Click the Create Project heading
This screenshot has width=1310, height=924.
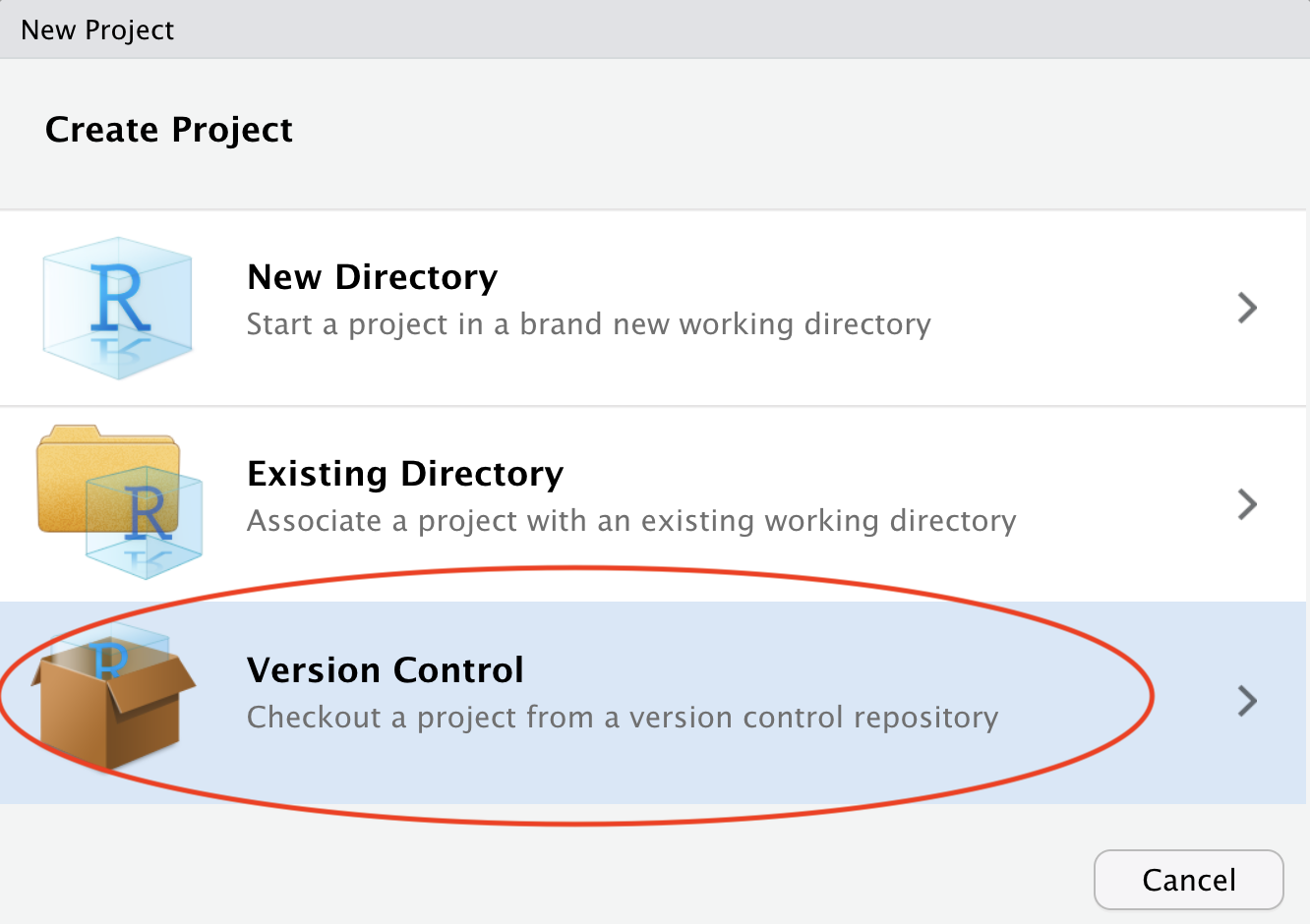pos(169,130)
